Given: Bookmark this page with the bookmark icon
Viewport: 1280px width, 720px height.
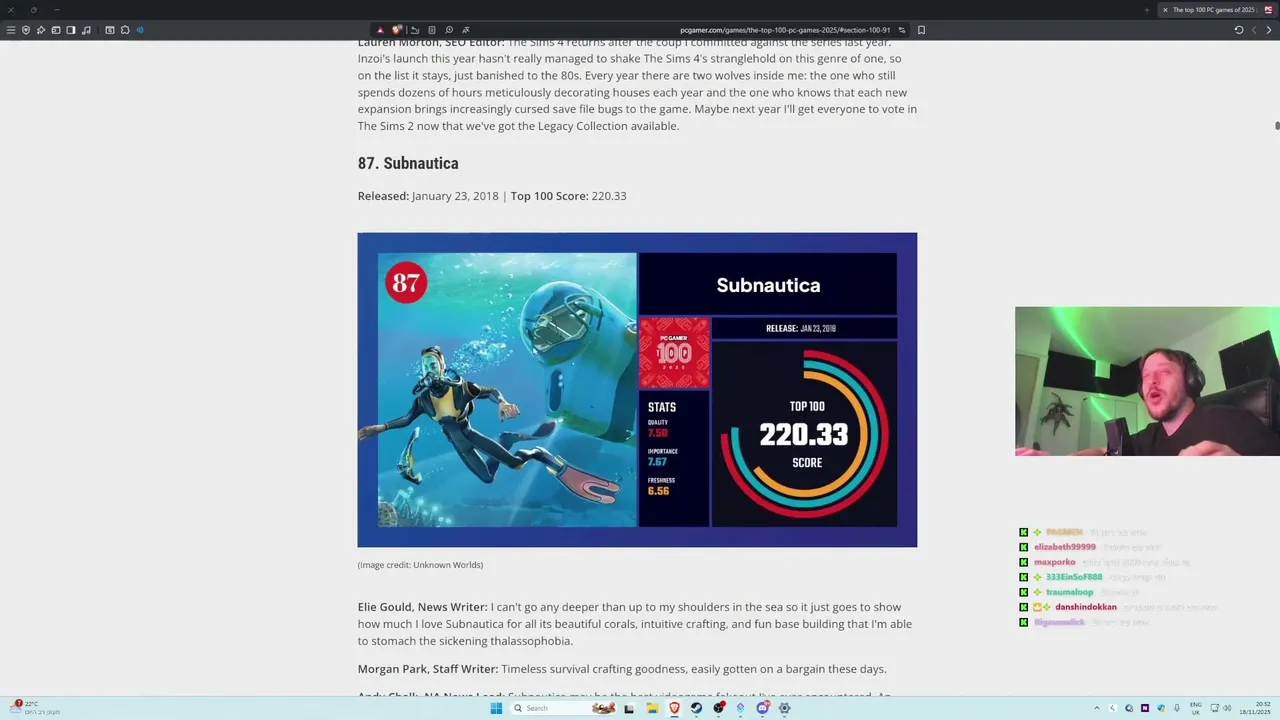Looking at the screenshot, I should [x=921, y=30].
